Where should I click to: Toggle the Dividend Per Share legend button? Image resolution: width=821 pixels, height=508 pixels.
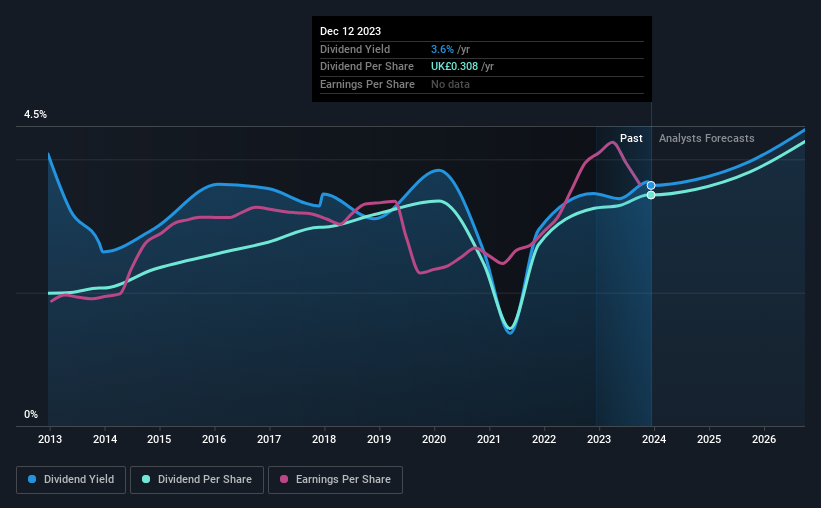click(197, 480)
